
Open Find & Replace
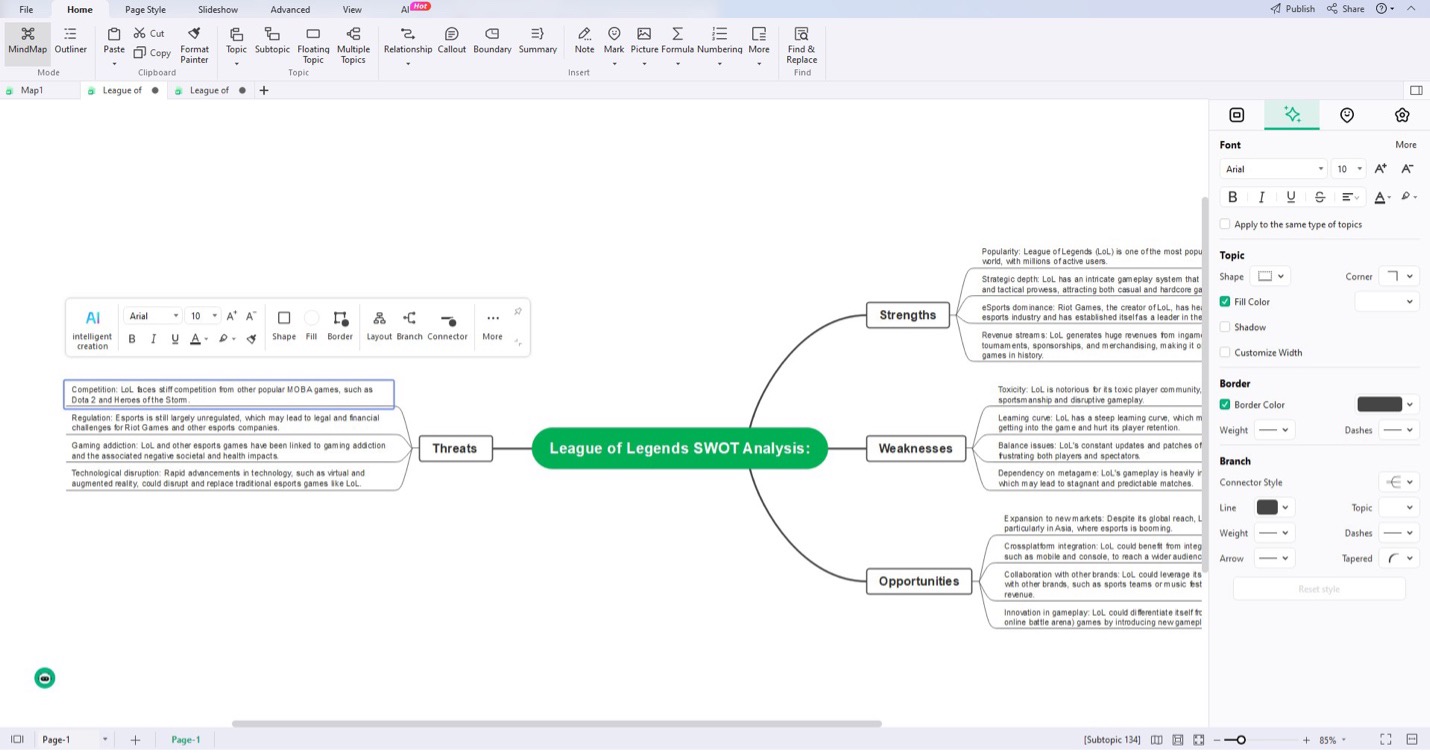click(x=801, y=46)
